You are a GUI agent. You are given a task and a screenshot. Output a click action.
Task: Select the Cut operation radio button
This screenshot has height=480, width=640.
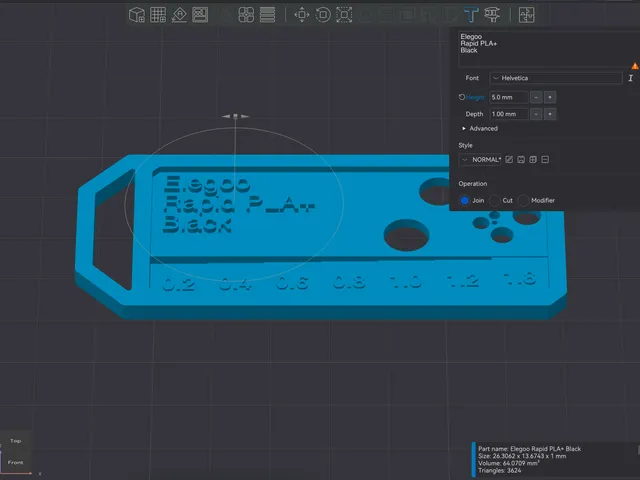click(494, 200)
